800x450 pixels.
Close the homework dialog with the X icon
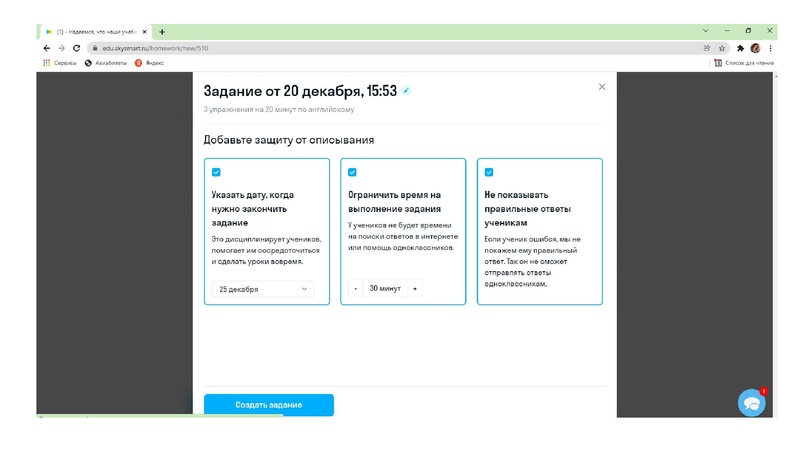601,87
